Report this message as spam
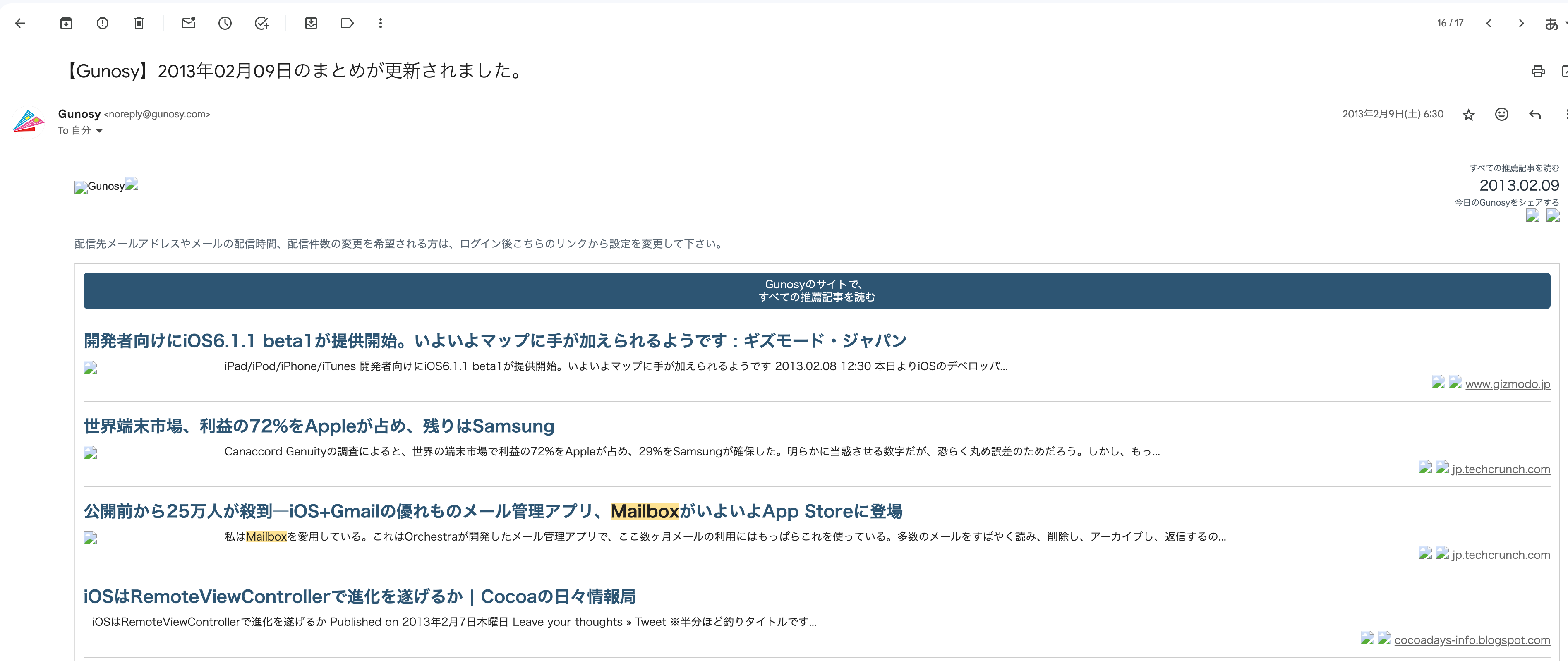The height and width of the screenshot is (661, 1568). tap(102, 23)
